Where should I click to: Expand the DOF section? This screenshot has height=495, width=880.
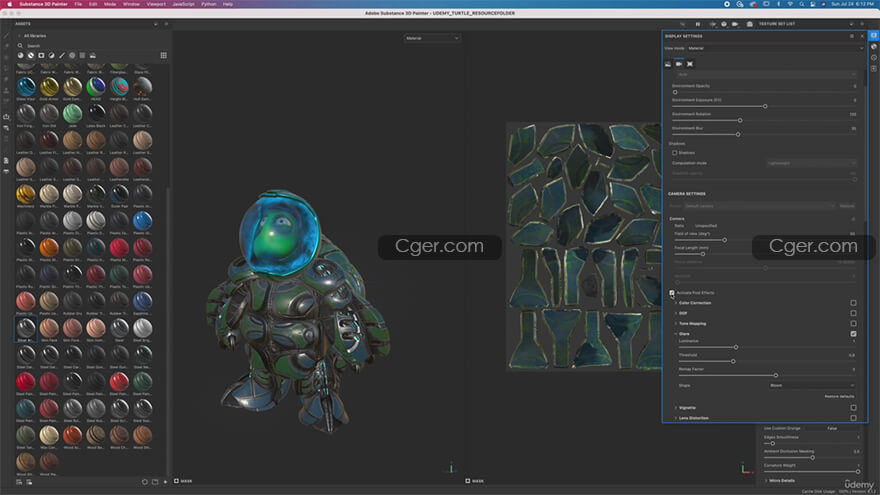(x=676, y=313)
